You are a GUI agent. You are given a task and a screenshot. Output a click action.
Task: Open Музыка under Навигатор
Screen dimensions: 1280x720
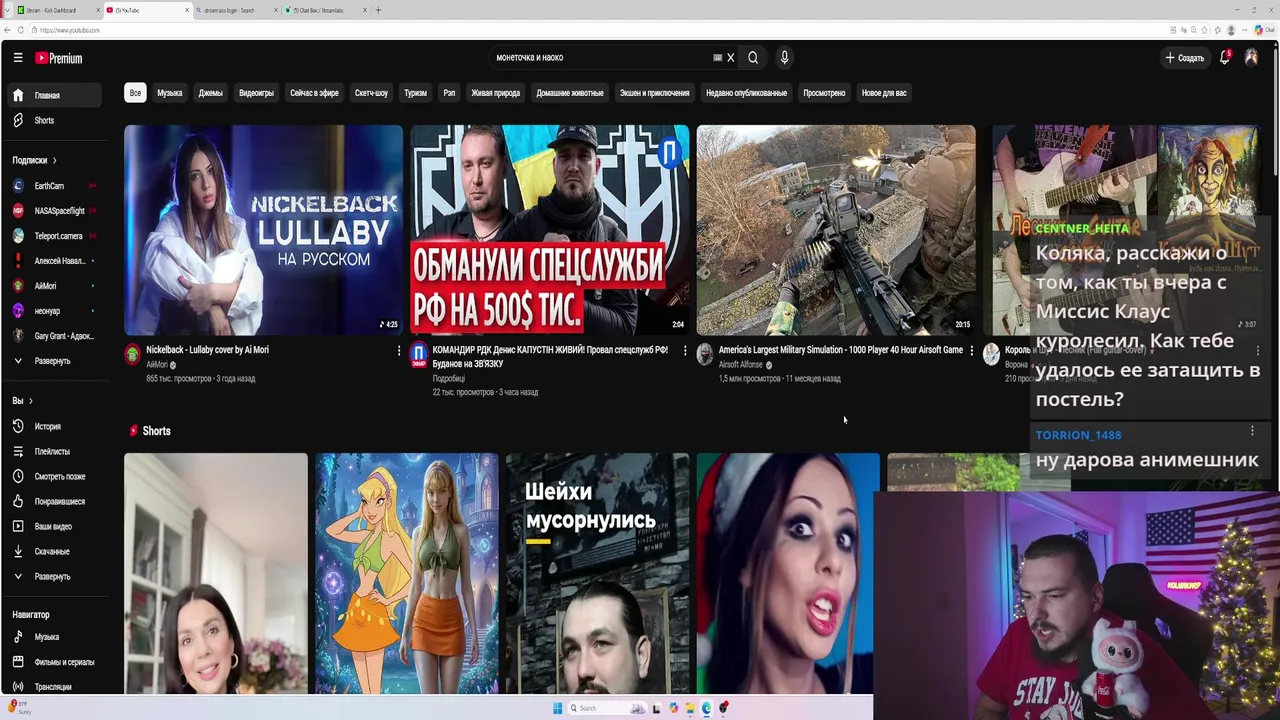click(x=56, y=637)
